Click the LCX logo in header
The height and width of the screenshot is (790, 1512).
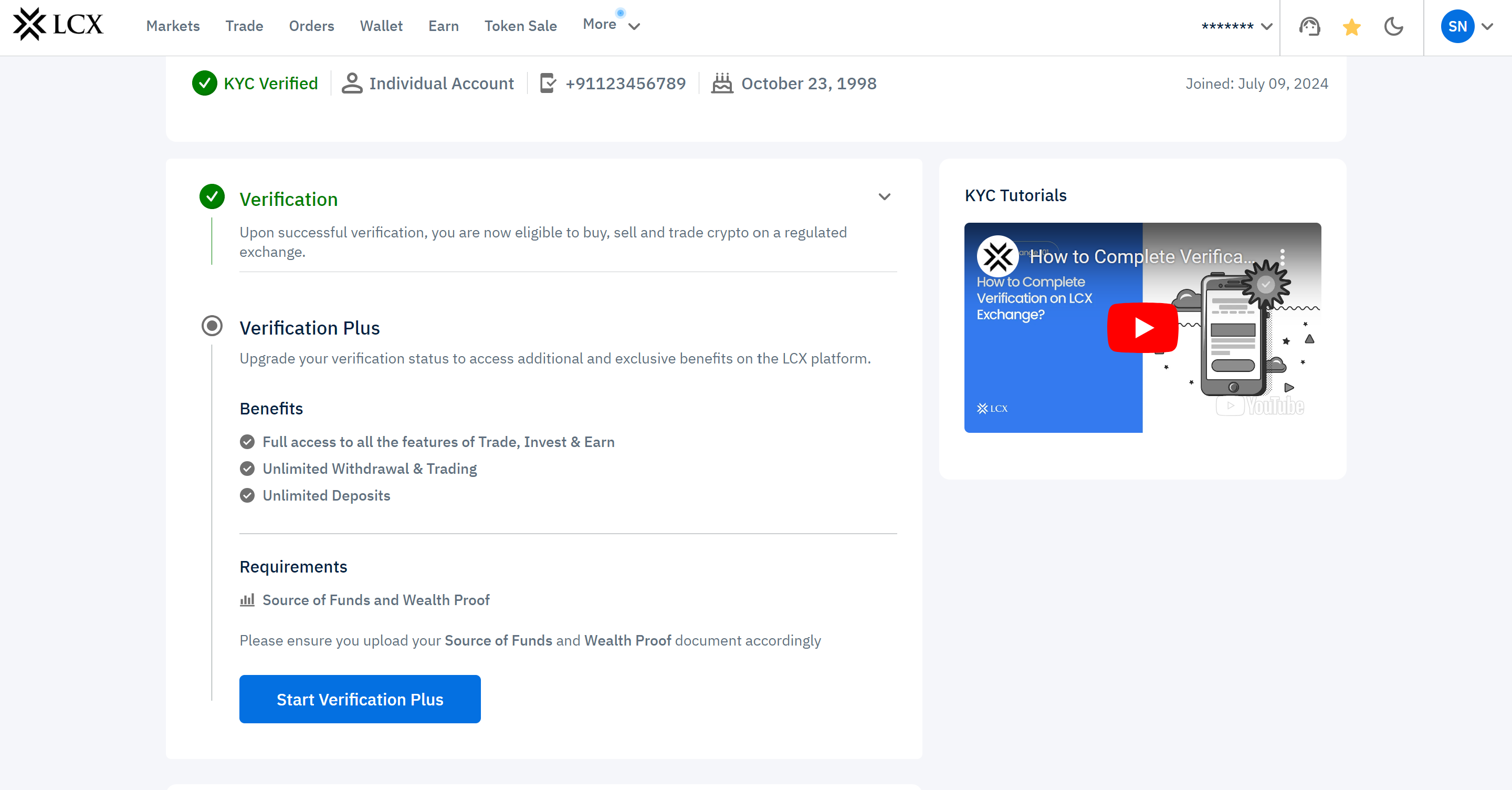coord(58,25)
